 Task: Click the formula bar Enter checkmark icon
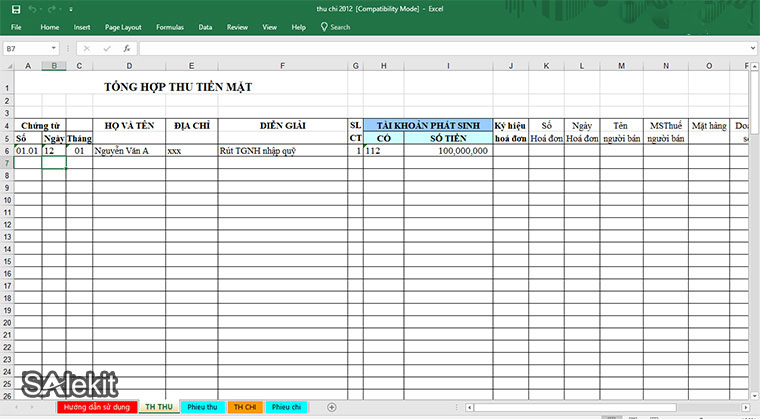[106, 48]
